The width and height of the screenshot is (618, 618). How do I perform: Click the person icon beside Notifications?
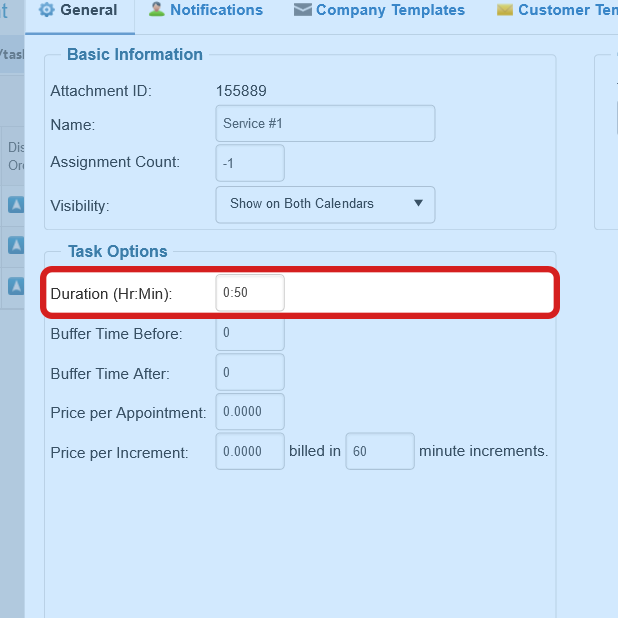156,10
